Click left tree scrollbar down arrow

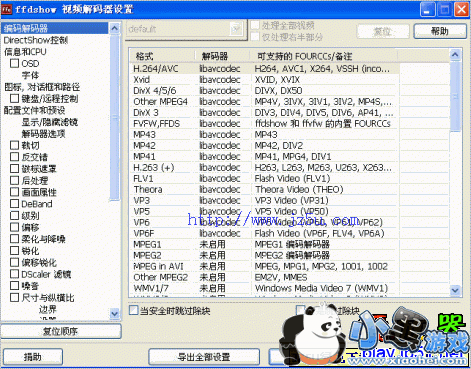(114, 313)
